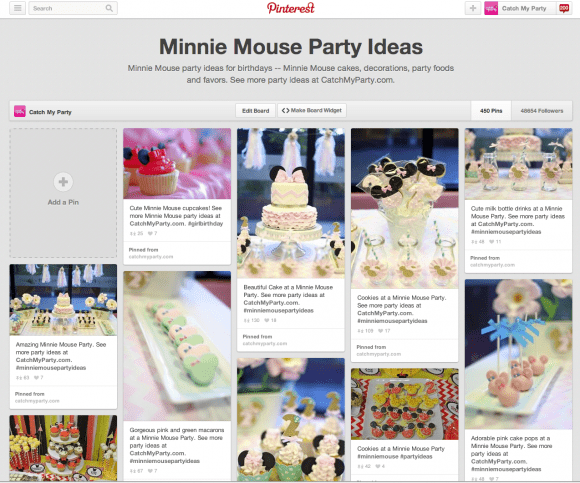Focus the Search input field

[68, 8]
